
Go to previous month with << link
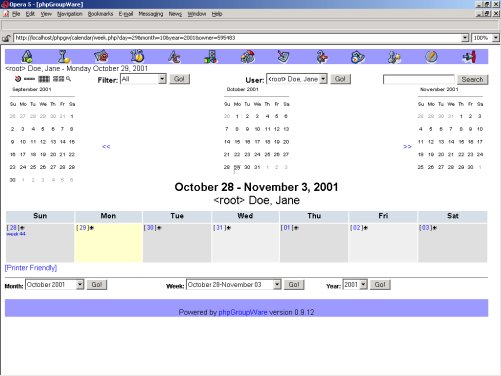pos(106,146)
